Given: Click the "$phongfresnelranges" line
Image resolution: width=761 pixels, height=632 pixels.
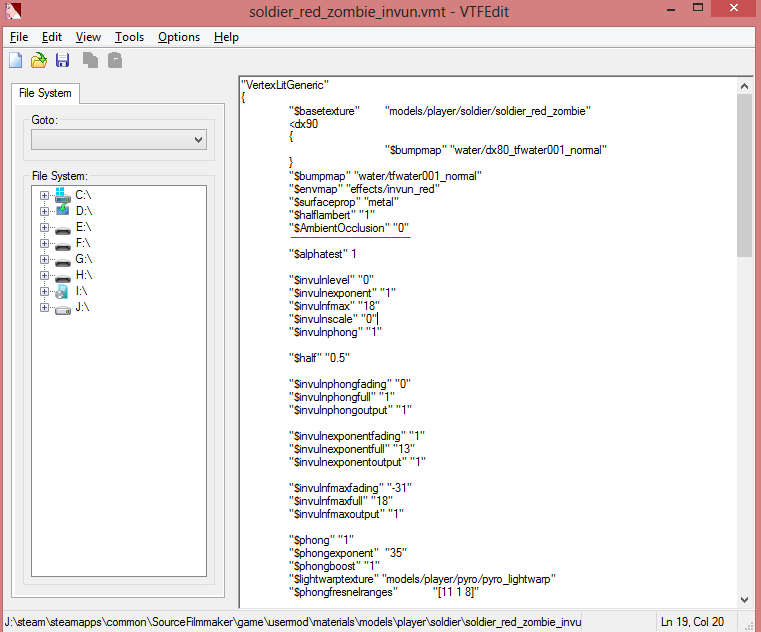Looking at the screenshot, I should click(x=384, y=592).
